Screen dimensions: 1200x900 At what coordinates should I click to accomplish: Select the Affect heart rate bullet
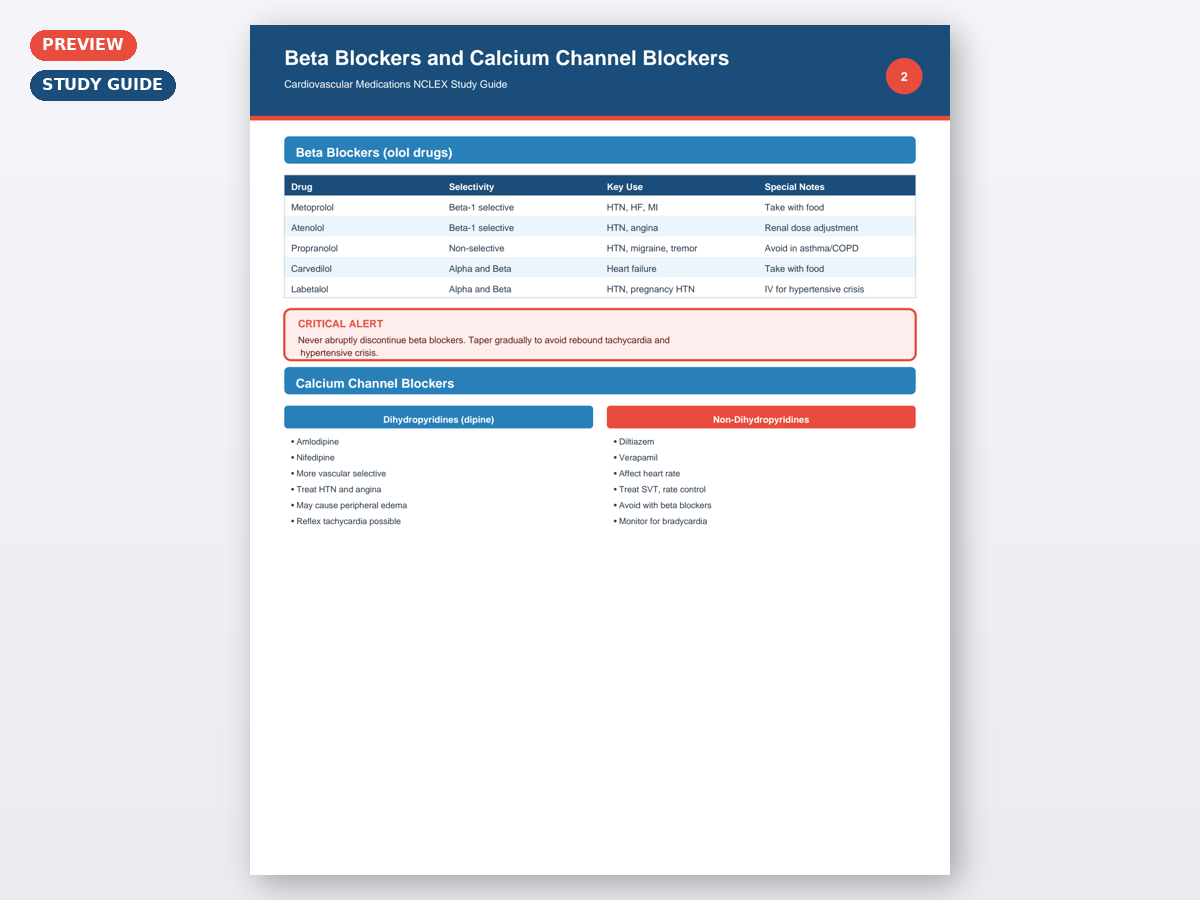click(x=647, y=473)
